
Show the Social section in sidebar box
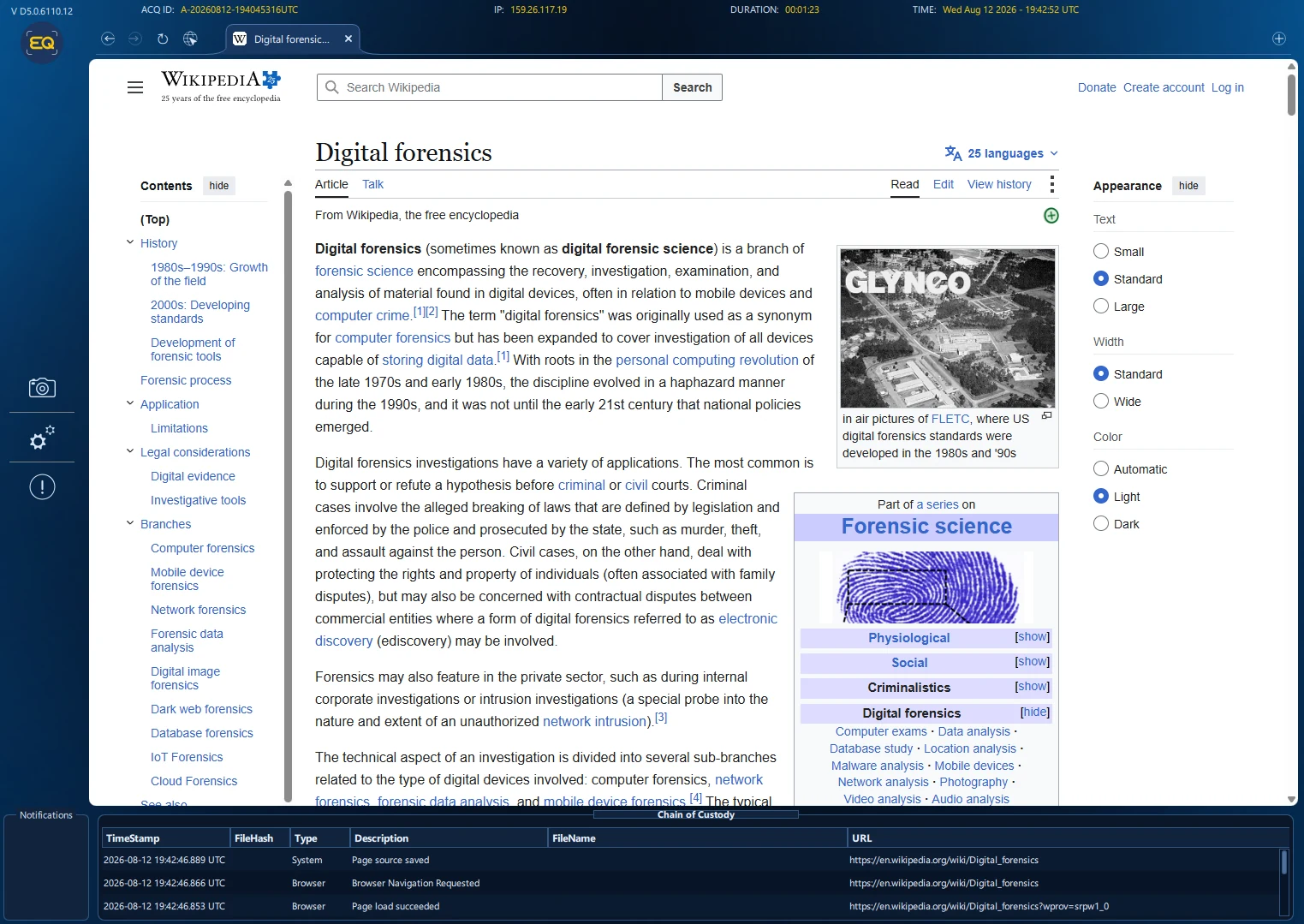[x=1032, y=662]
